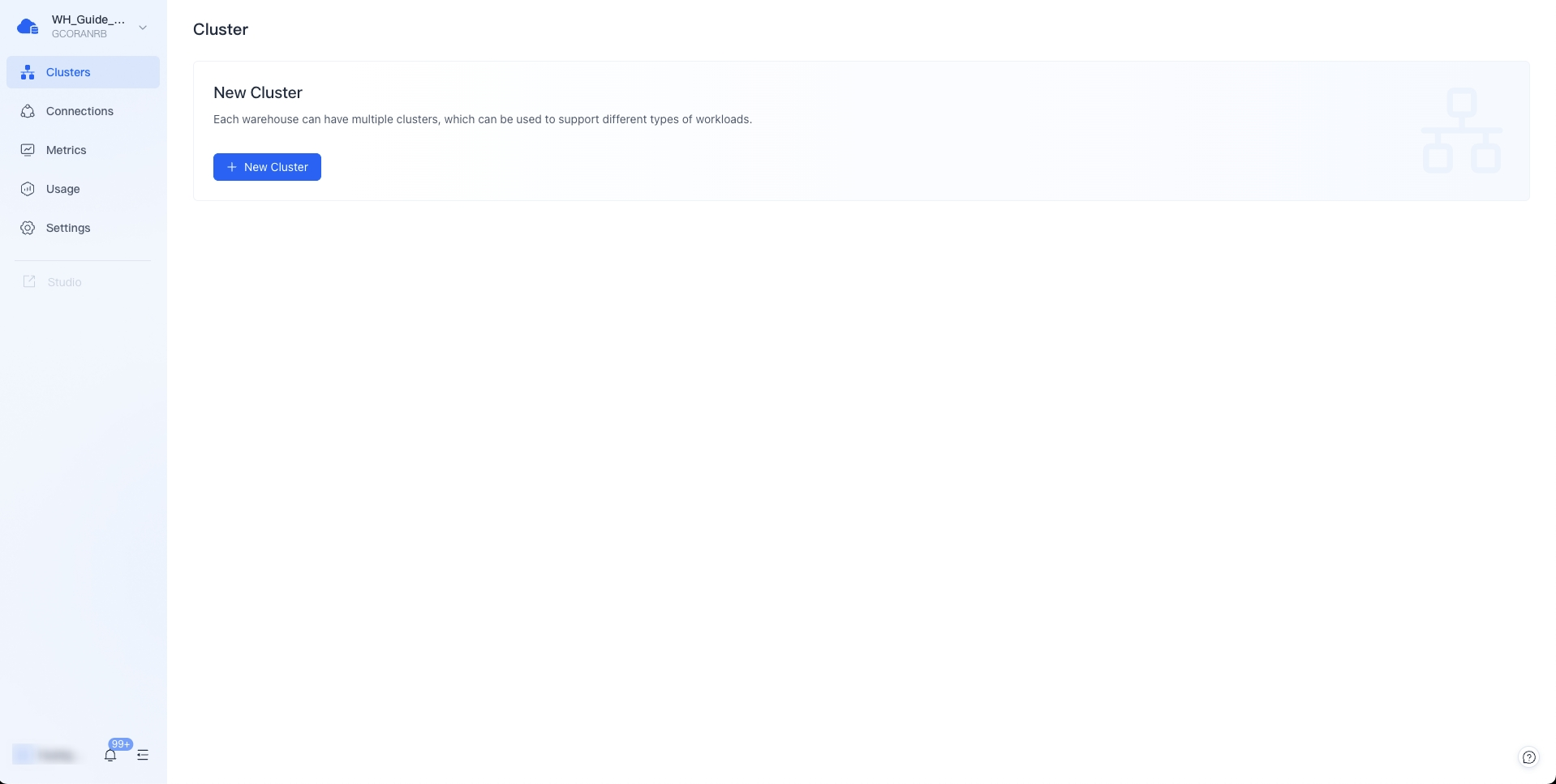Click the Settings gear icon
The height and width of the screenshot is (784, 1556).
pos(28,228)
